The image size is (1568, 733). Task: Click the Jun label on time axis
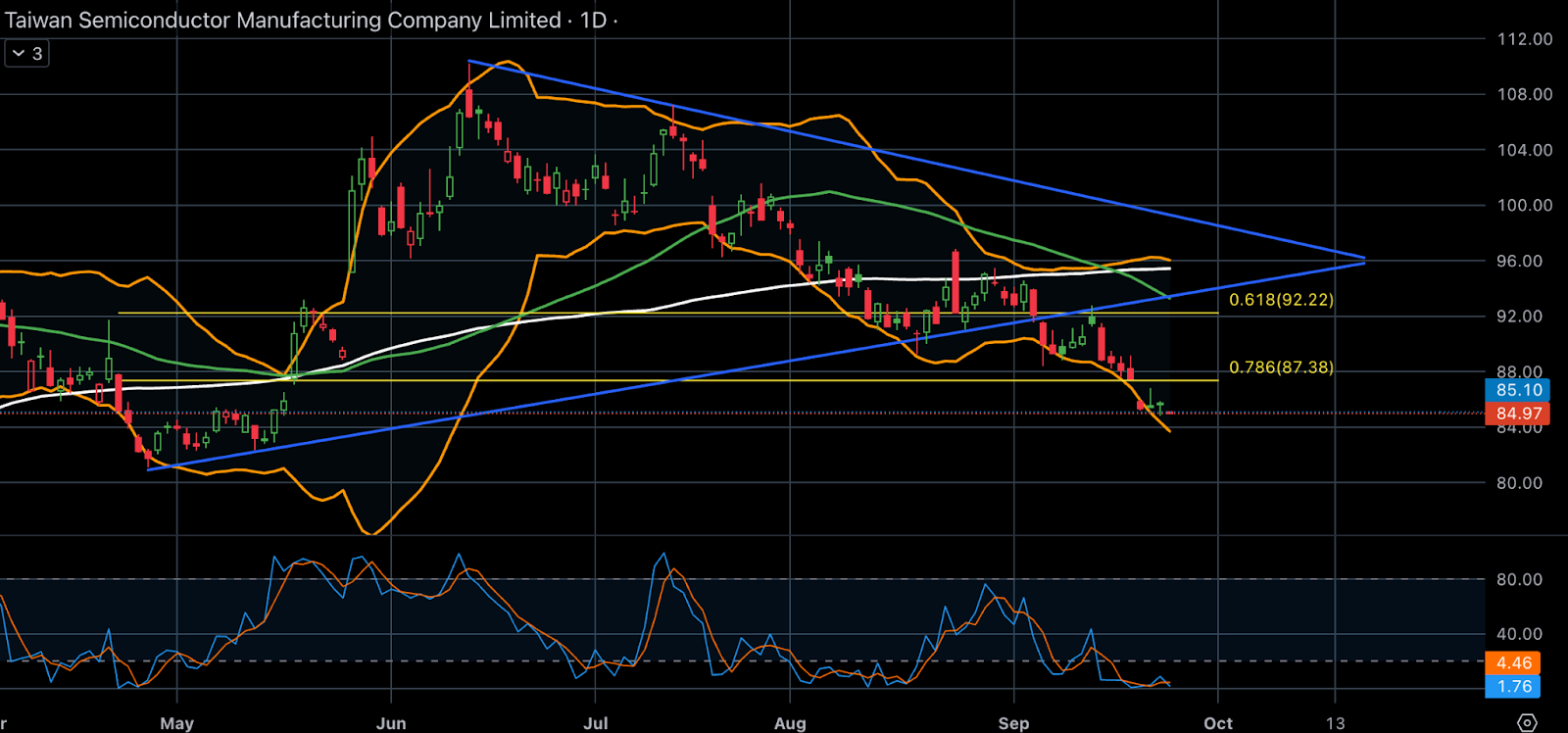coord(391,723)
